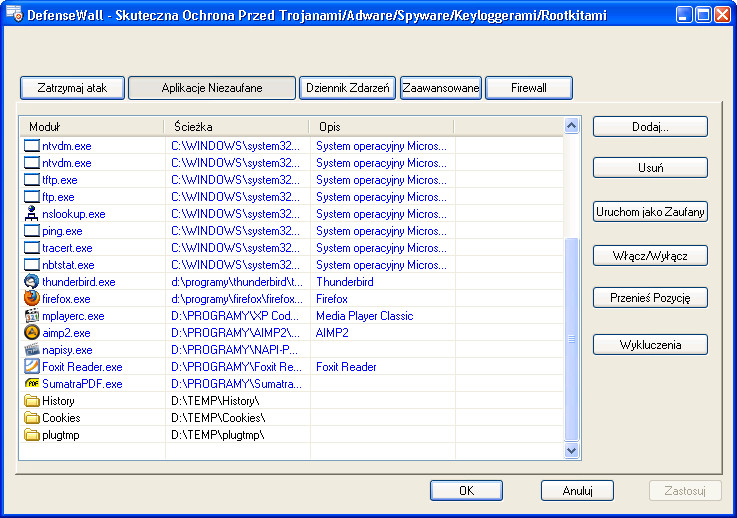Select the Cookies folder icon
This screenshot has width=737, height=518.
click(32, 418)
